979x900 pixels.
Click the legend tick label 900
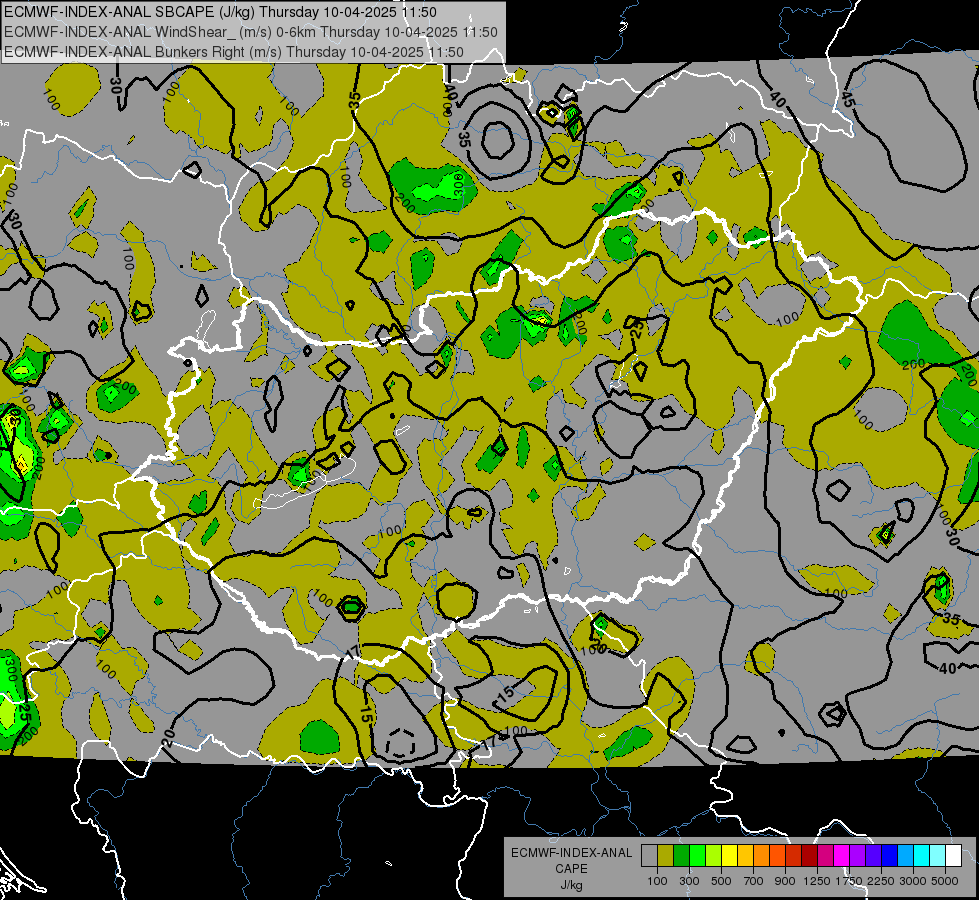tap(785, 881)
